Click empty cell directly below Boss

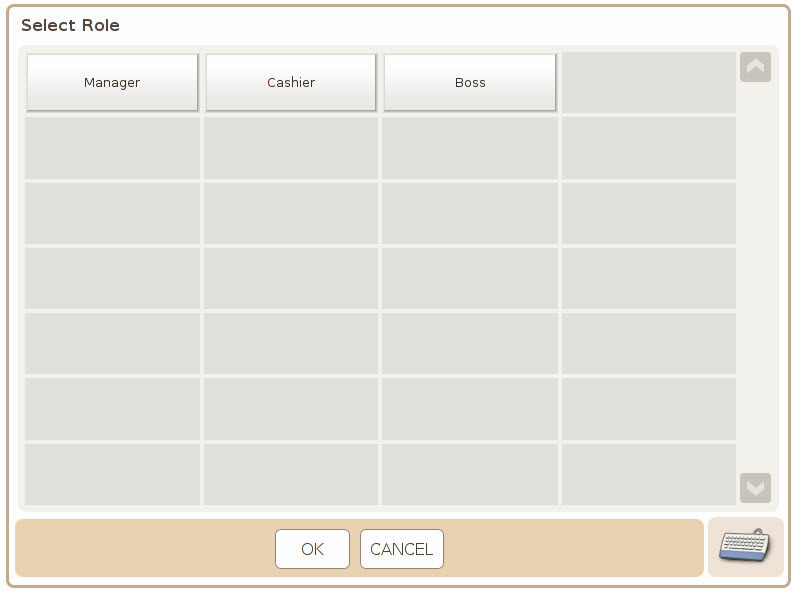point(470,148)
